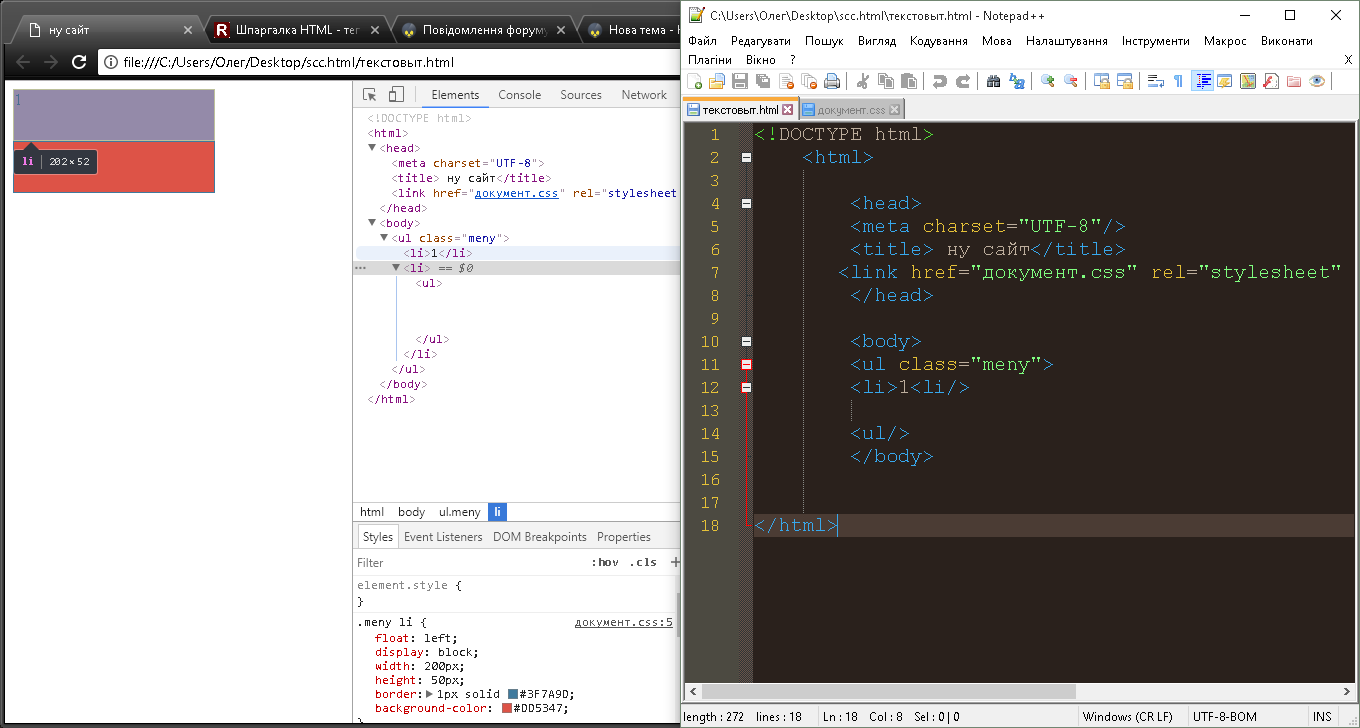The width and height of the screenshot is (1360, 728).
Task: Collapse the ul class="meny" tree node
Action: (385, 238)
